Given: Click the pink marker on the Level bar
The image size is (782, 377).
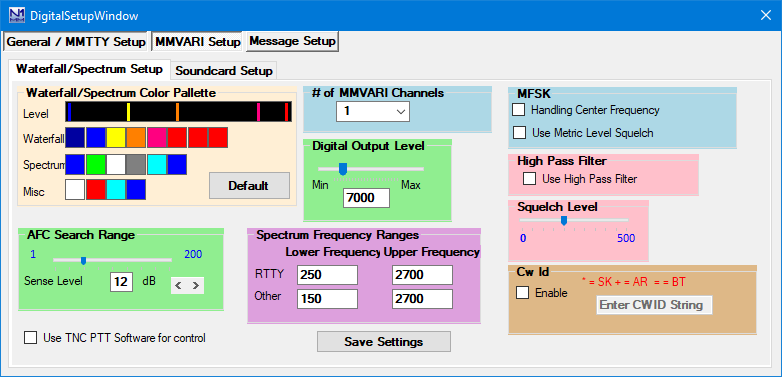Looking at the screenshot, I should (259, 112).
